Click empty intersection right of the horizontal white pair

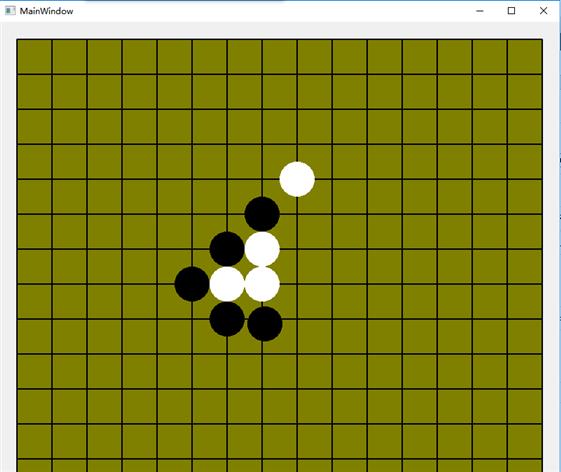297,284
